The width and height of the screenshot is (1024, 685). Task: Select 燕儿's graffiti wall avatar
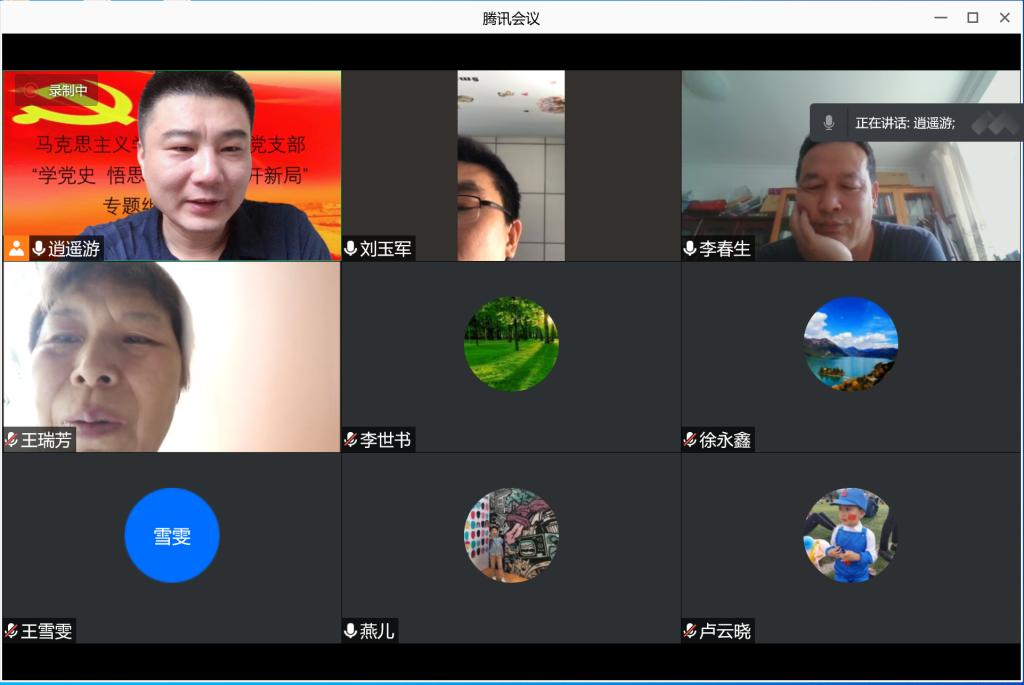(x=511, y=535)
